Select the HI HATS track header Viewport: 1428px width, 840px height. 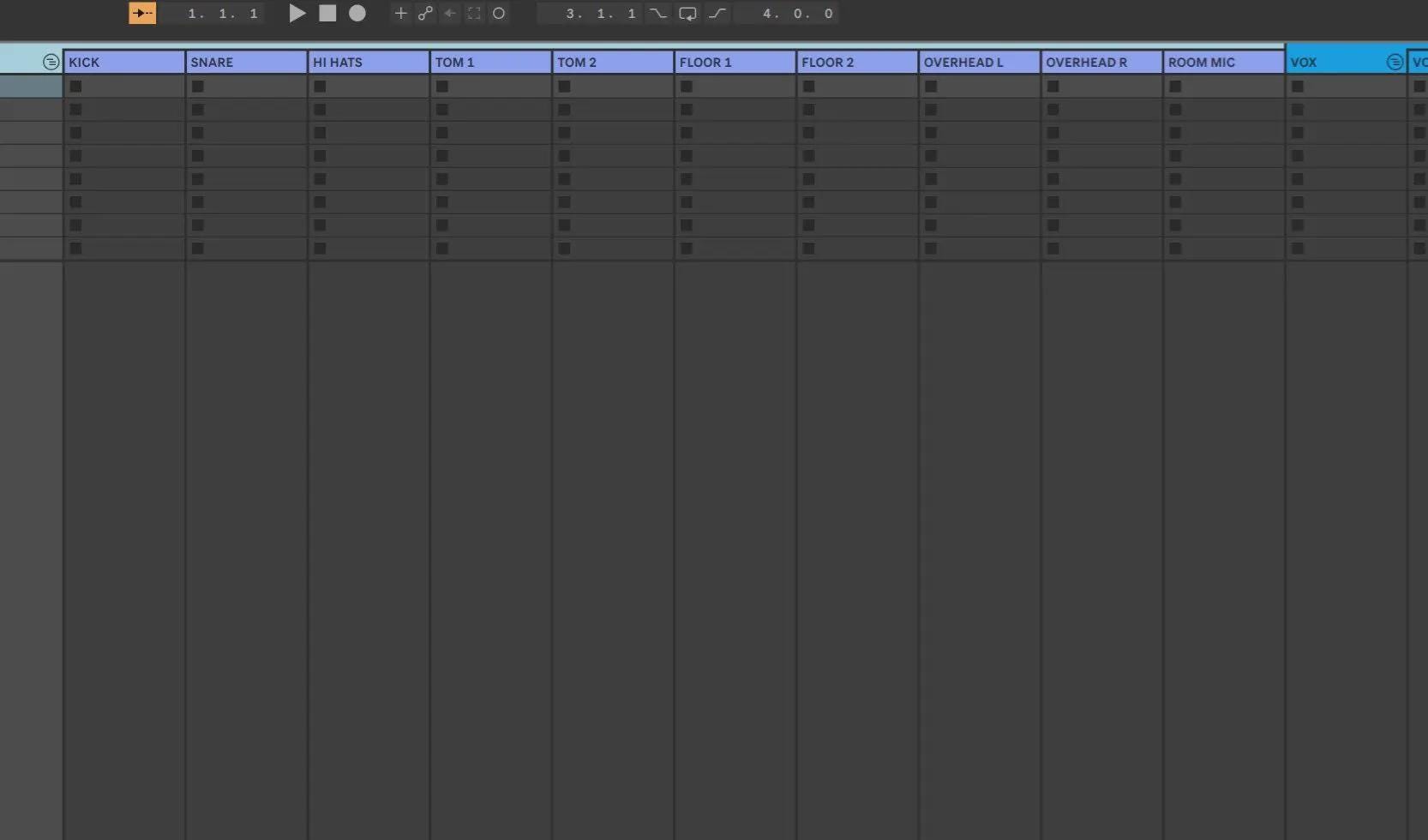coord(369,62)
